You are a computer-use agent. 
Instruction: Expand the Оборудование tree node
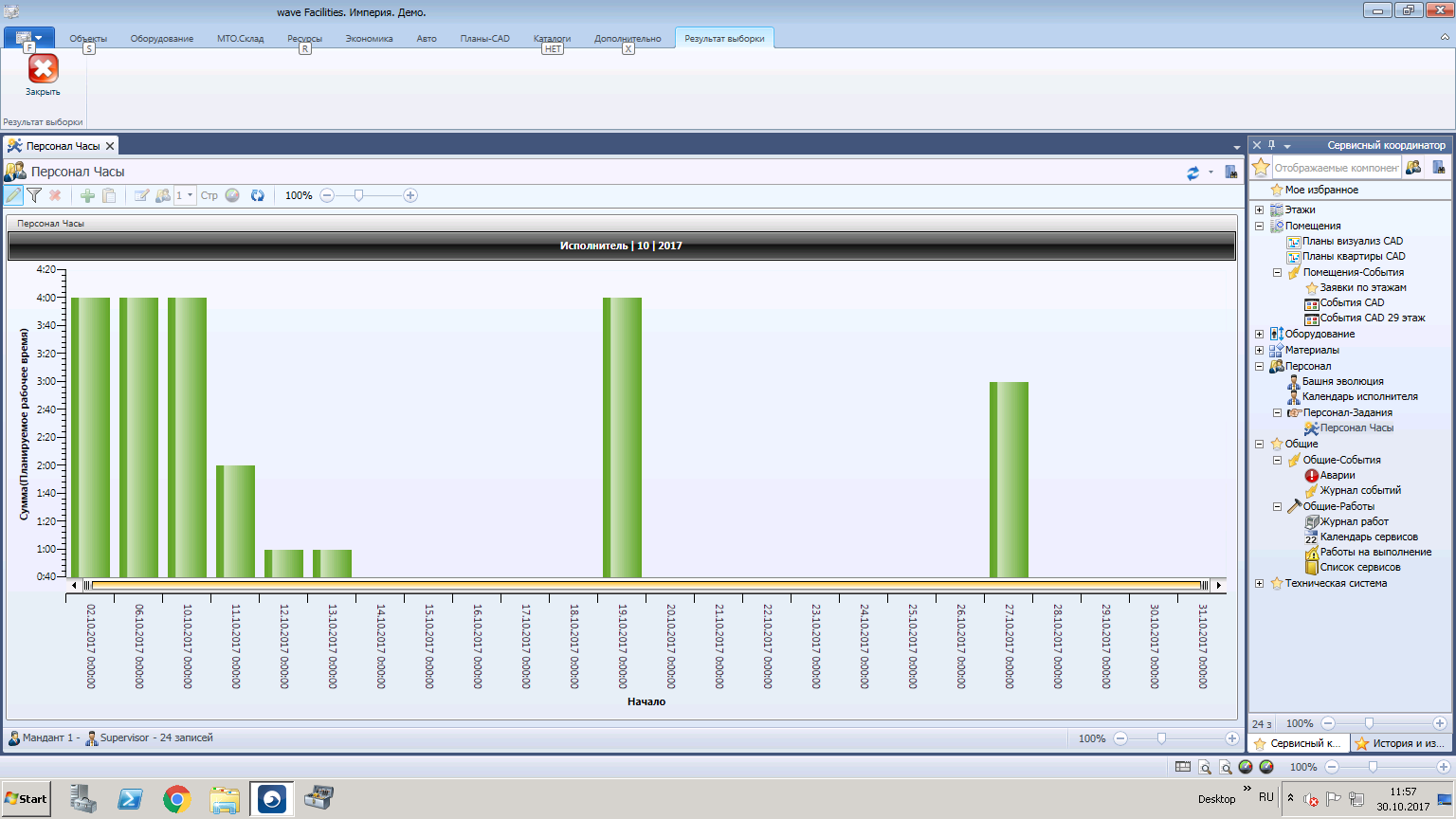click(x=1259, y=334)
